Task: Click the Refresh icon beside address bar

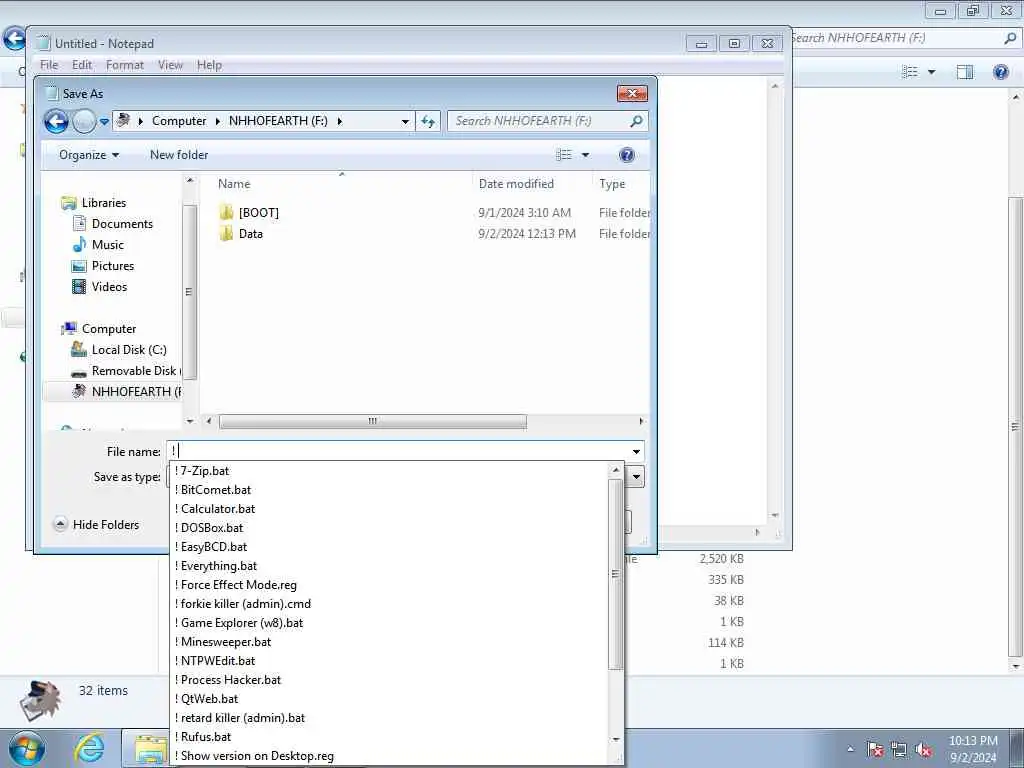Action: tap(428, 121)
